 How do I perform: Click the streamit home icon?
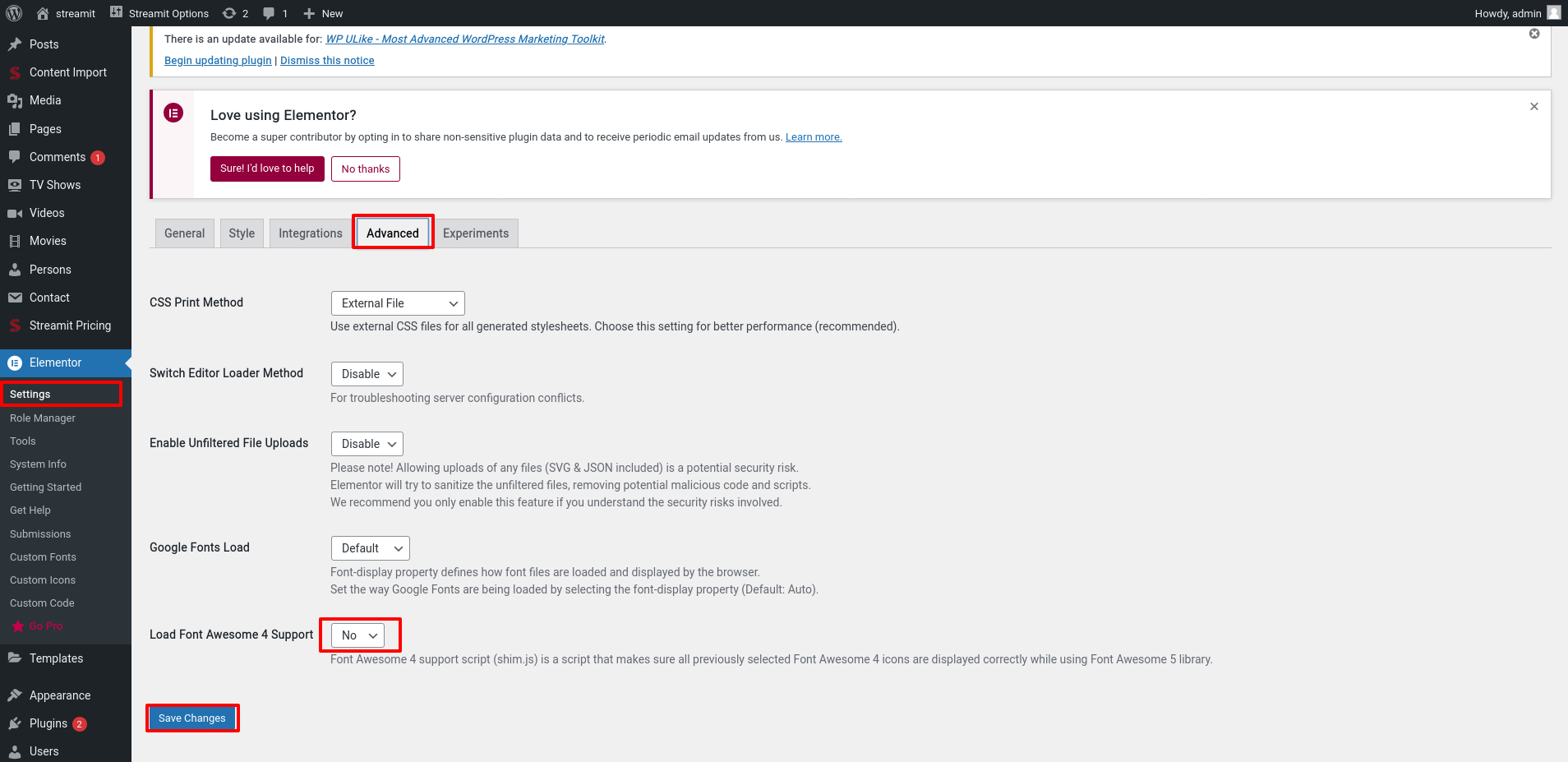tap(43, 13)
